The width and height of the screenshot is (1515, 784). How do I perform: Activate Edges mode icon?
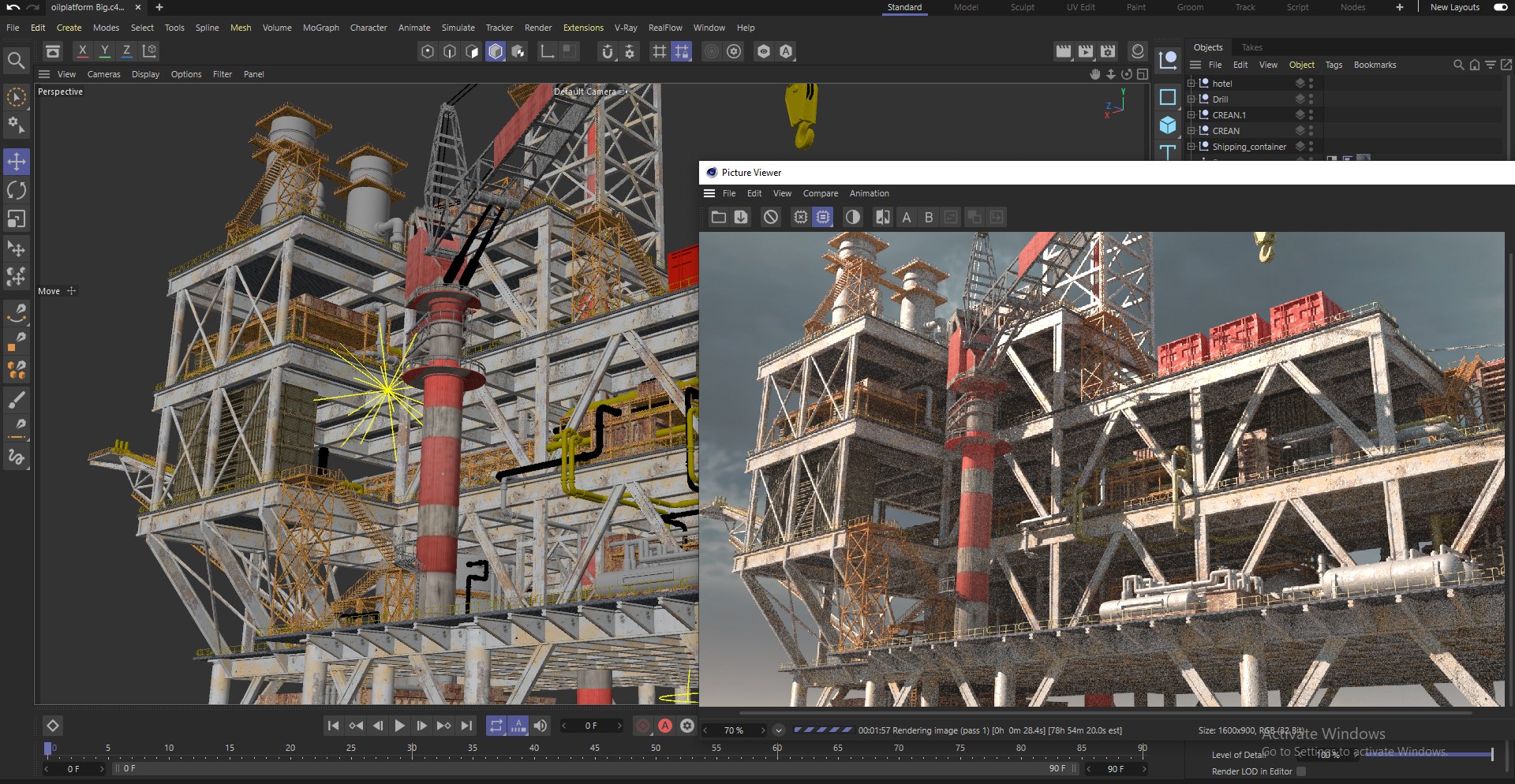tap(450, 51)
